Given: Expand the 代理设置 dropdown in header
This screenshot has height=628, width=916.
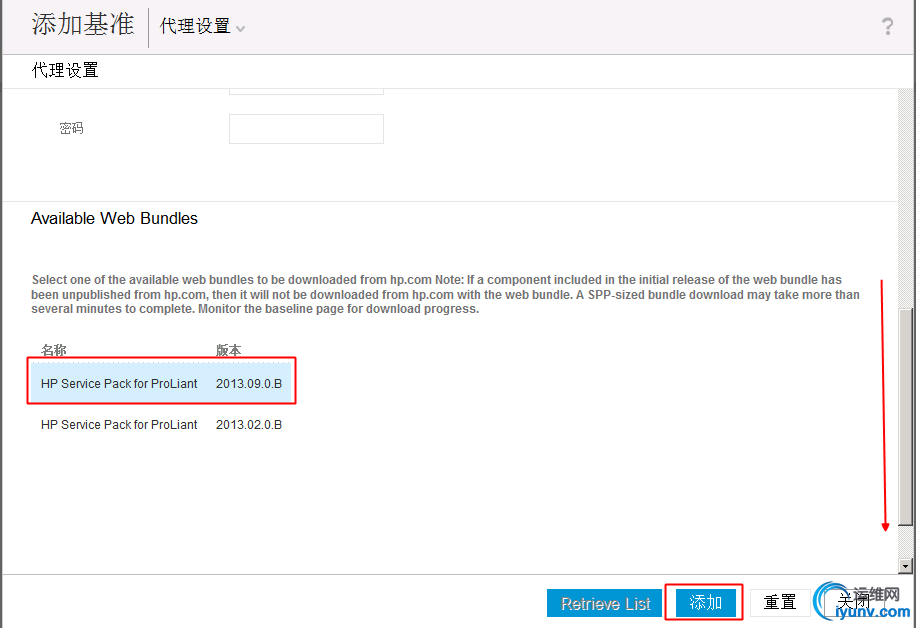Looking at the screenshot, I should pos(202,26).
